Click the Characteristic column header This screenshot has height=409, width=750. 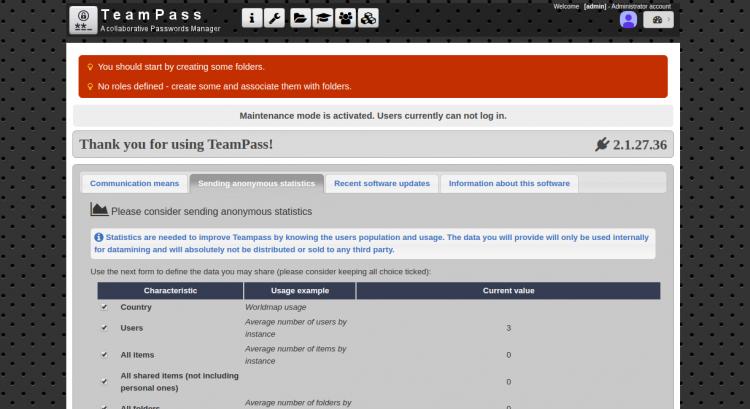[x=170, y=291]
